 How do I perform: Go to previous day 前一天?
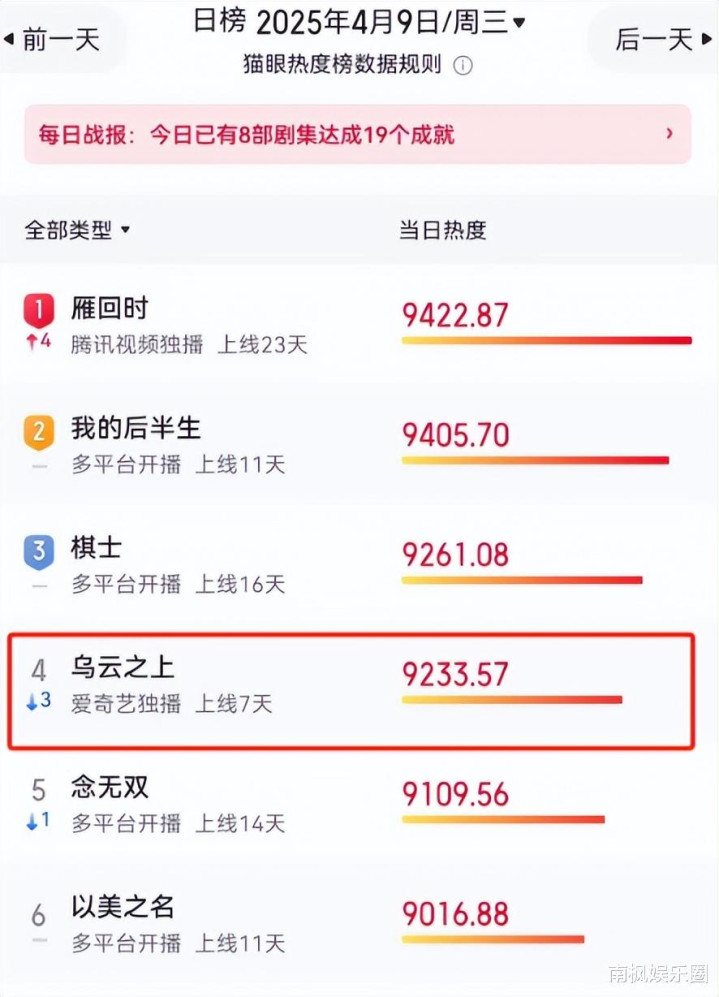(60, 40)
